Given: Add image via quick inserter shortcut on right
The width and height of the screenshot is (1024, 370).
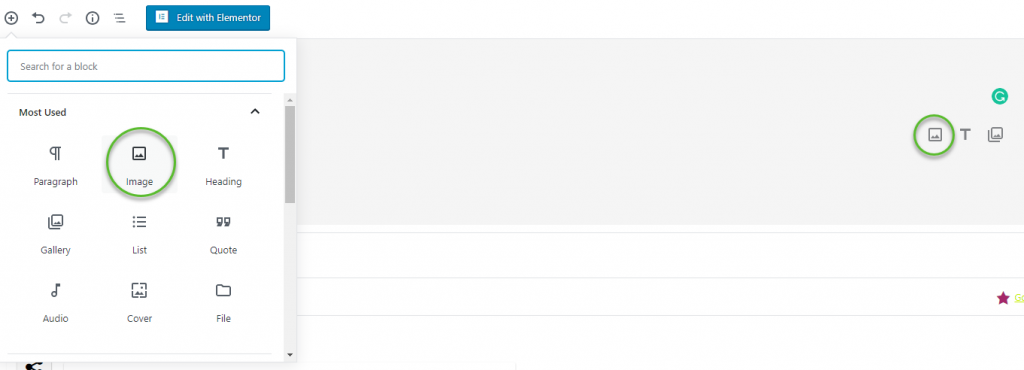Looking at the screenshot, I should 935,135.
